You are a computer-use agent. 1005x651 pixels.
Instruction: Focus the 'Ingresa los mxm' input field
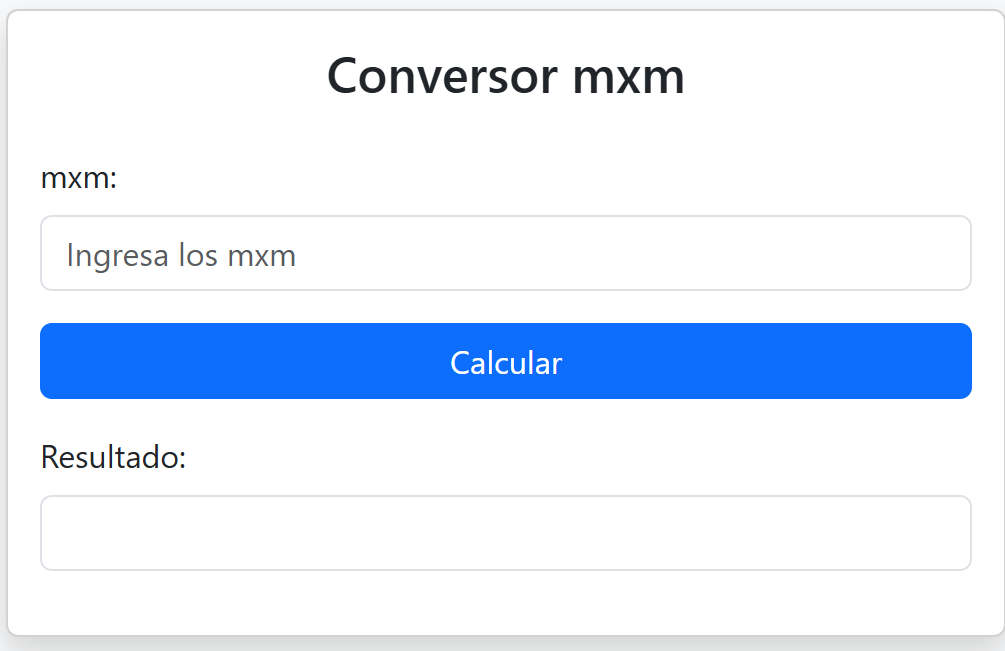click(x=506, y=253)
